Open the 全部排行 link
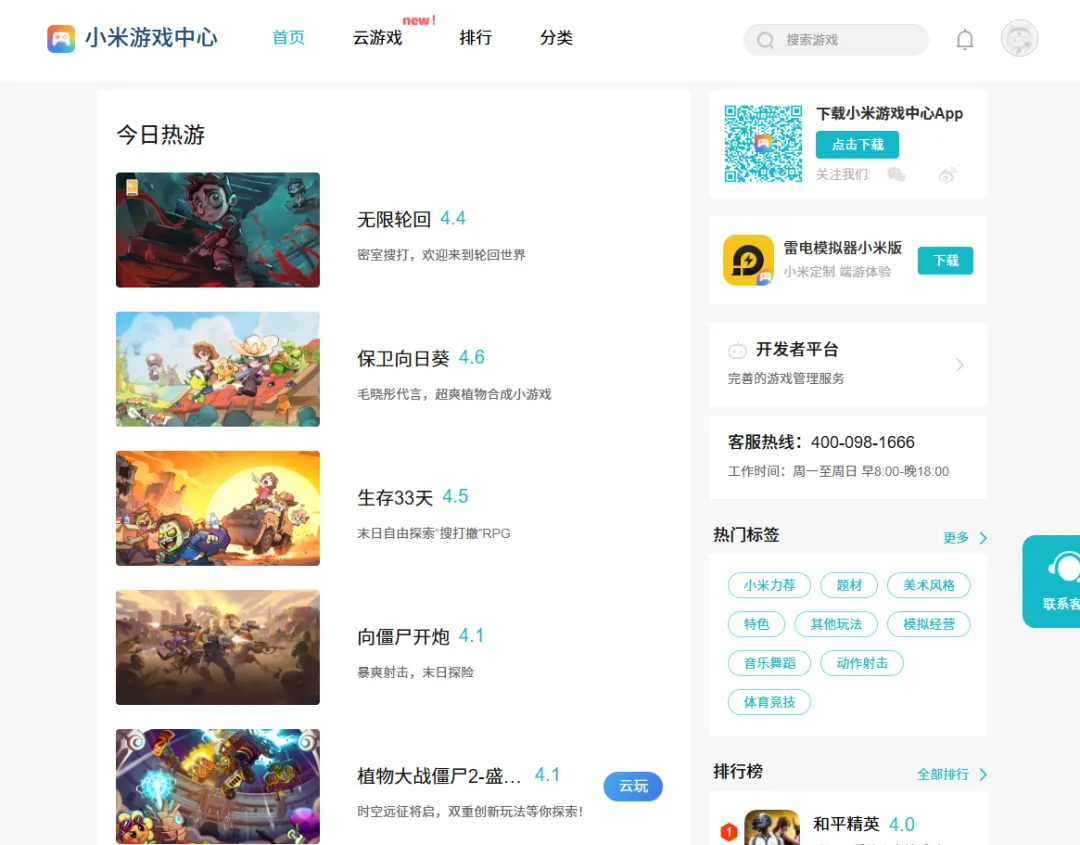Screen dimensions: 1080x845 click(943, 775)
